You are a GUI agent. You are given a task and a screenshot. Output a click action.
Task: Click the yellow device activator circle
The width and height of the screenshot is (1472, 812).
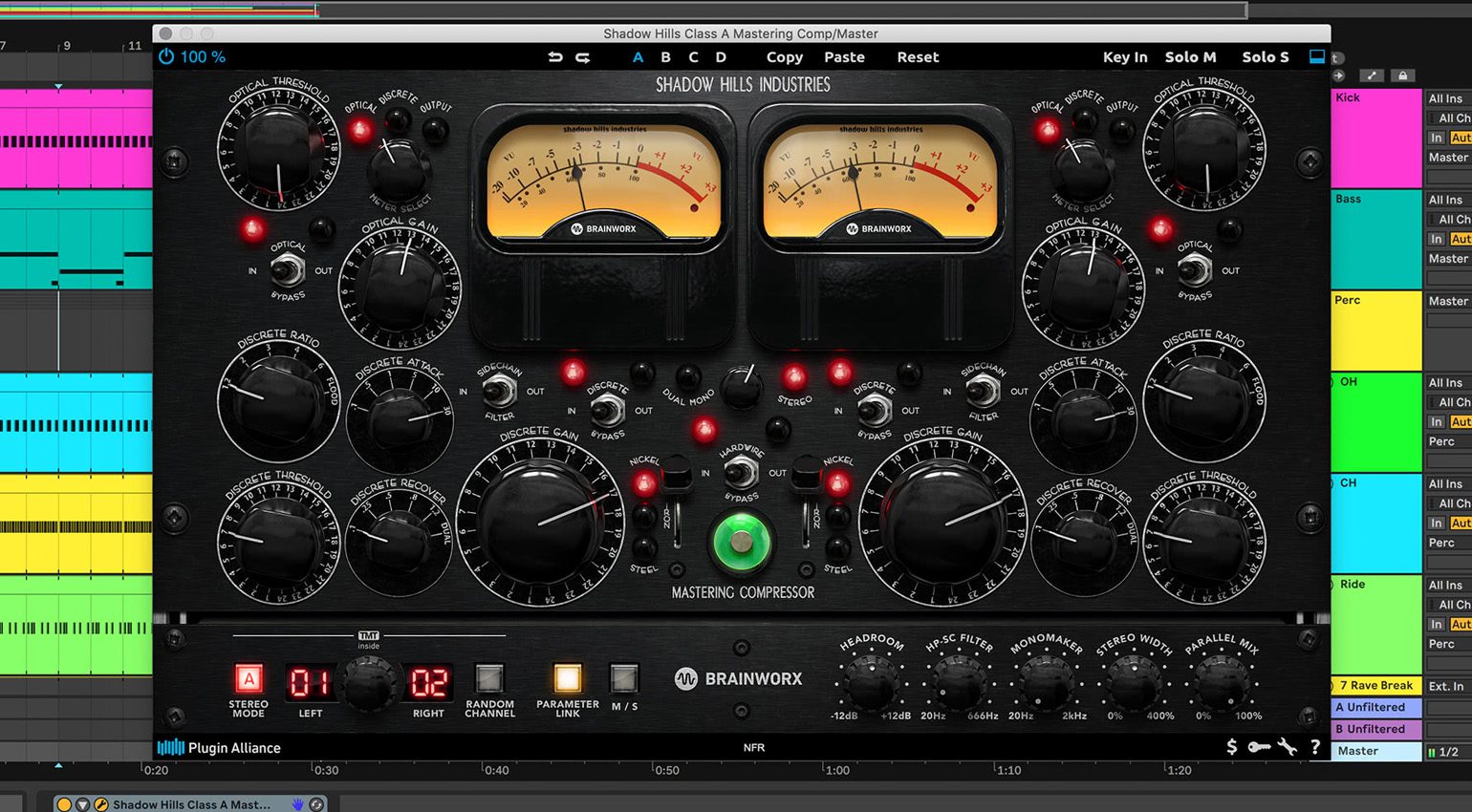[x=64, y=804]
